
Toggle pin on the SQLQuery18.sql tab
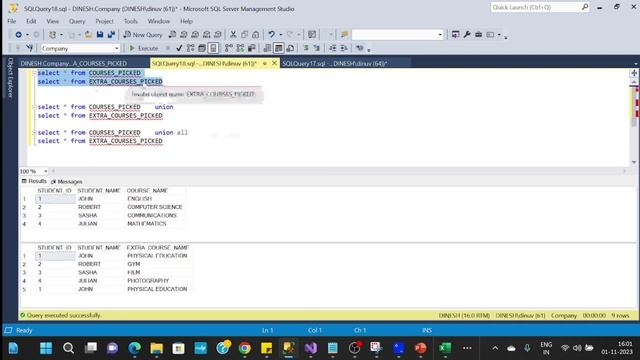(x=264, y=63)
